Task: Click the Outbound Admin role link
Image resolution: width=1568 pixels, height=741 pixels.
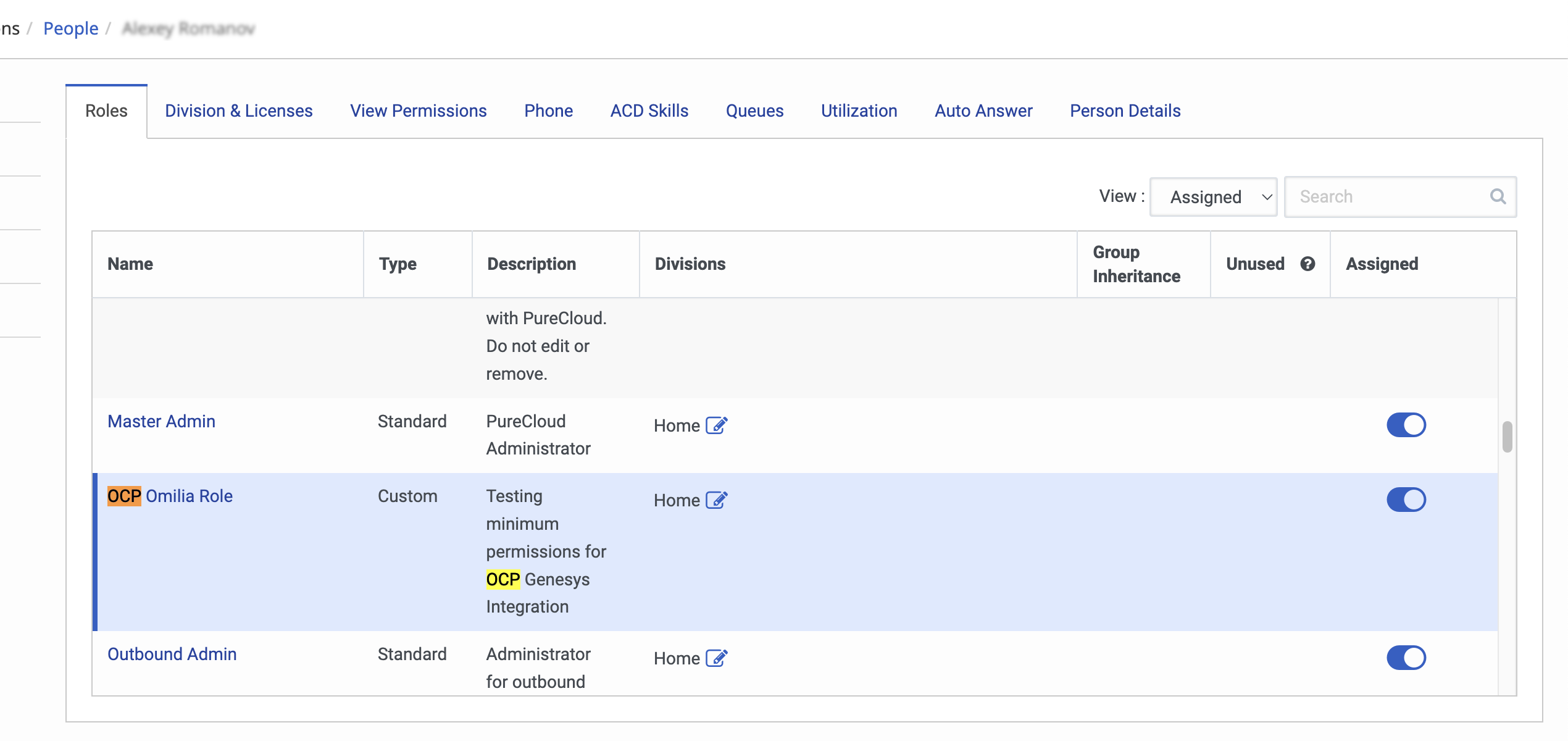Action: (x=172, y=654)
